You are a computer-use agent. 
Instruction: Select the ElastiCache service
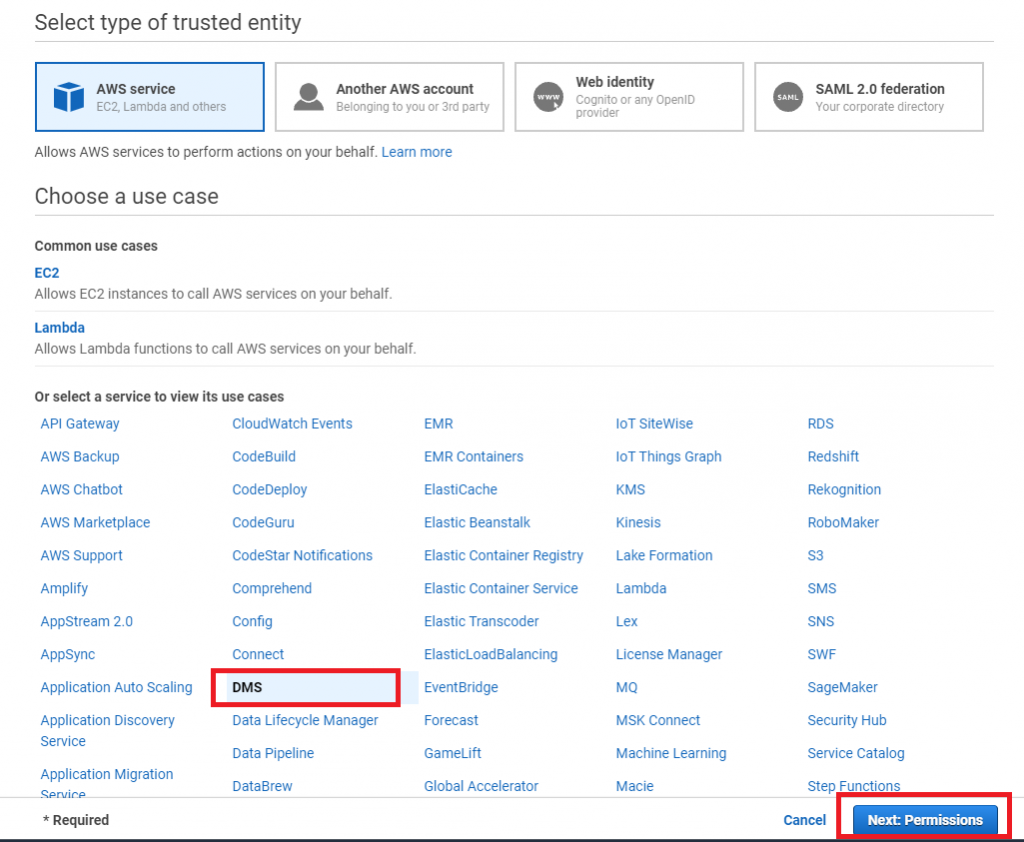click(x=460, y=489)
